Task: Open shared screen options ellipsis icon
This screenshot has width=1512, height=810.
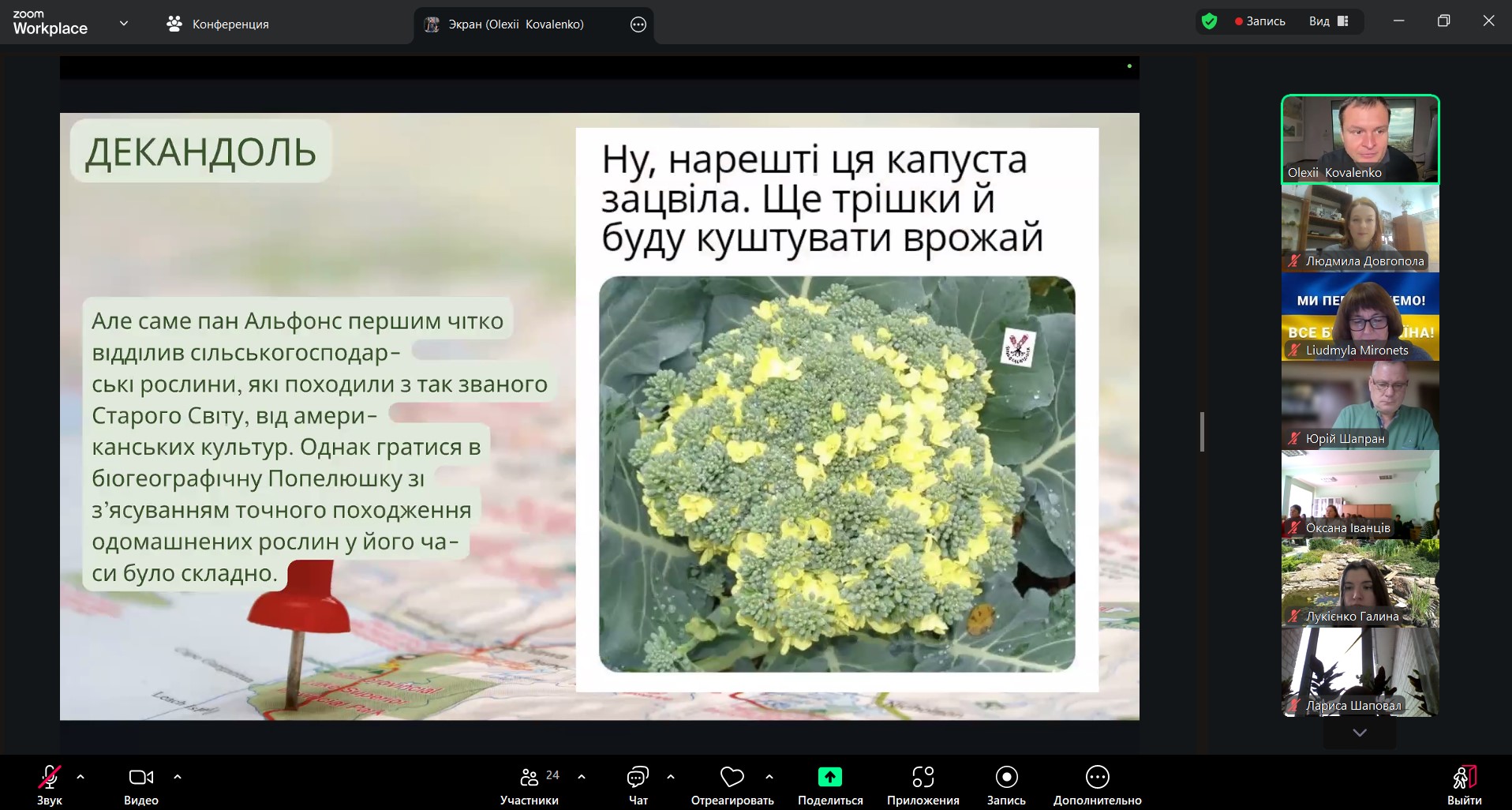Action: click(x=638, y=24)
